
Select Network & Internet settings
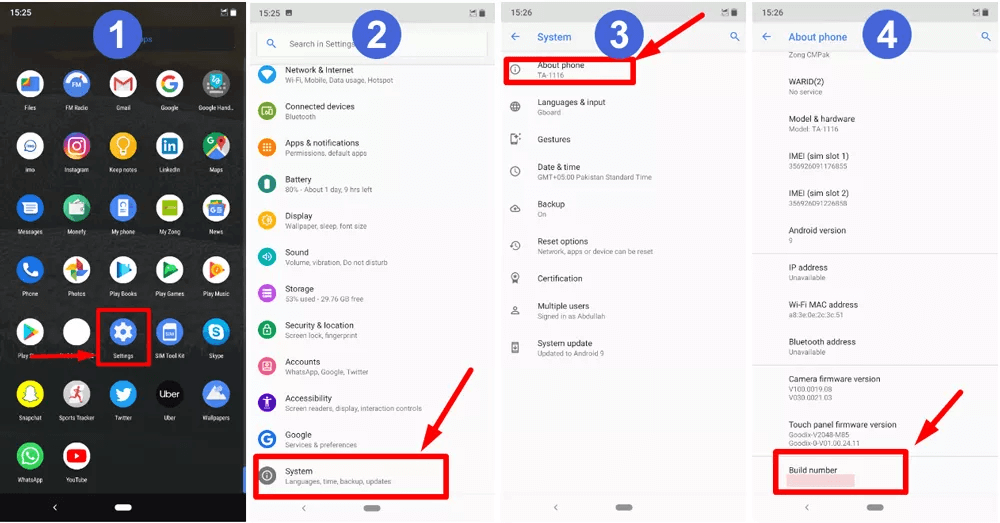pos(372,75)
